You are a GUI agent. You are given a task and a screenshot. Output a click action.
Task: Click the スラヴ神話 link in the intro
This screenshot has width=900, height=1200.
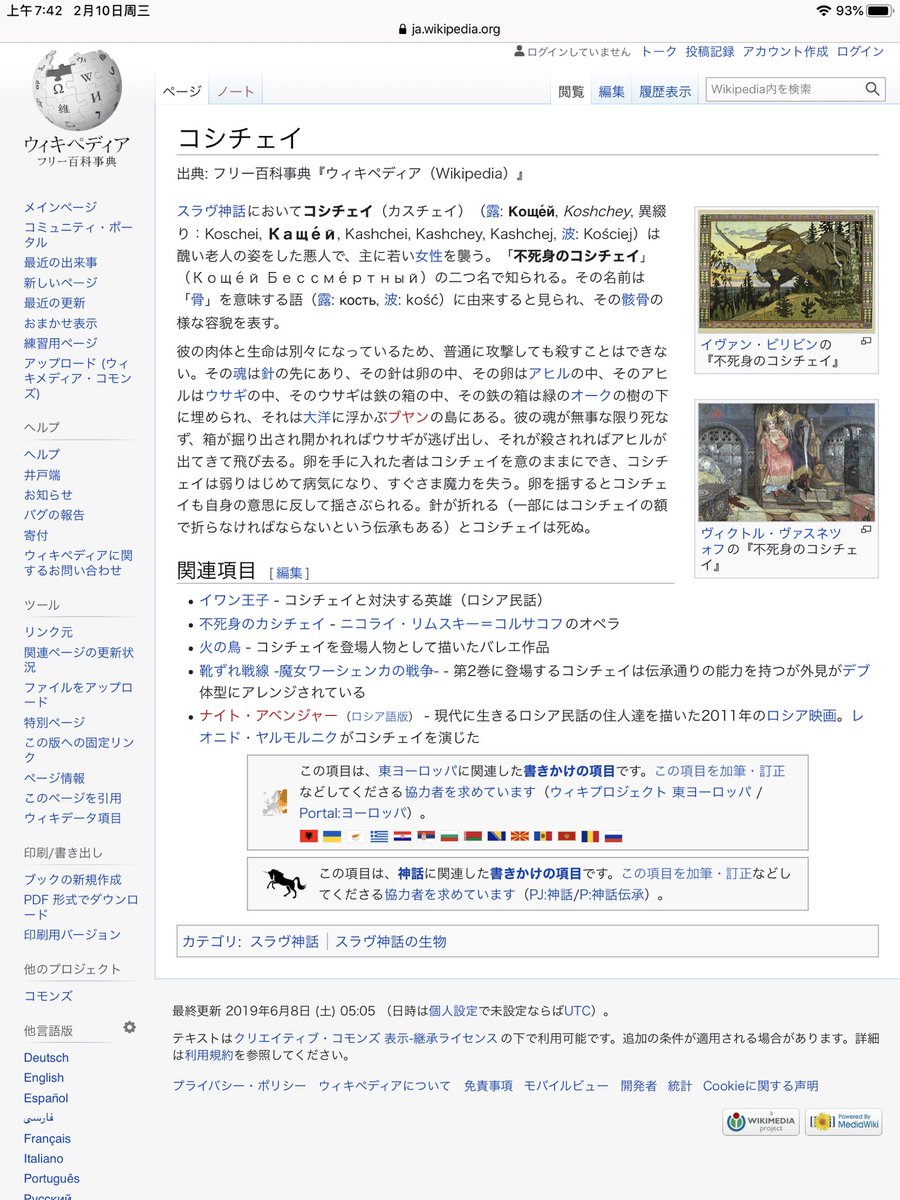tap(210, 211)
